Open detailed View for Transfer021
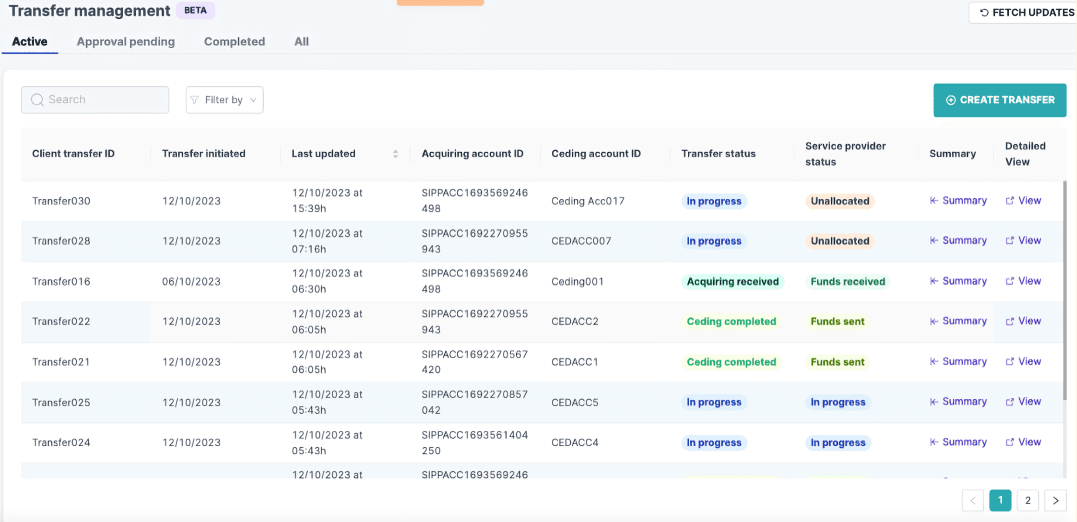The image size is (1077, 522). point(1023,362)
